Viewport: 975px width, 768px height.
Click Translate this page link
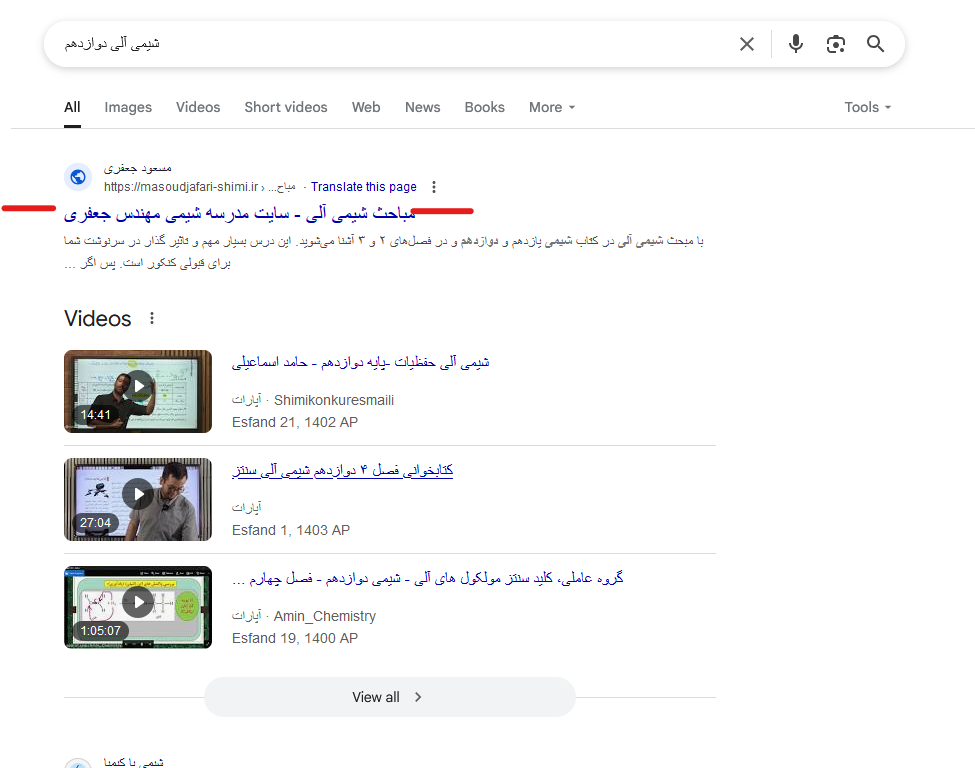[364, 187]
